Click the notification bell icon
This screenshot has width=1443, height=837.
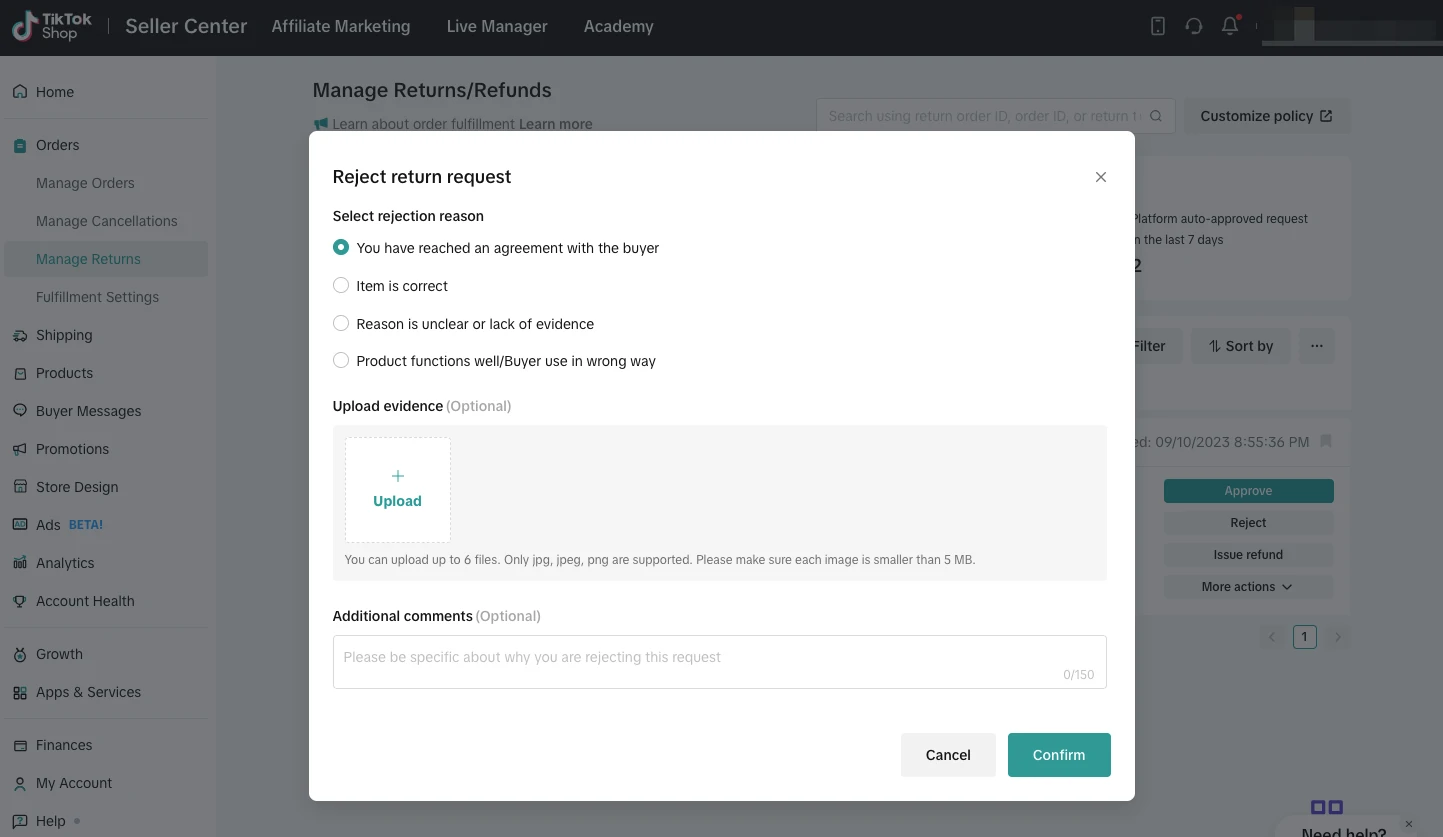1230,27
